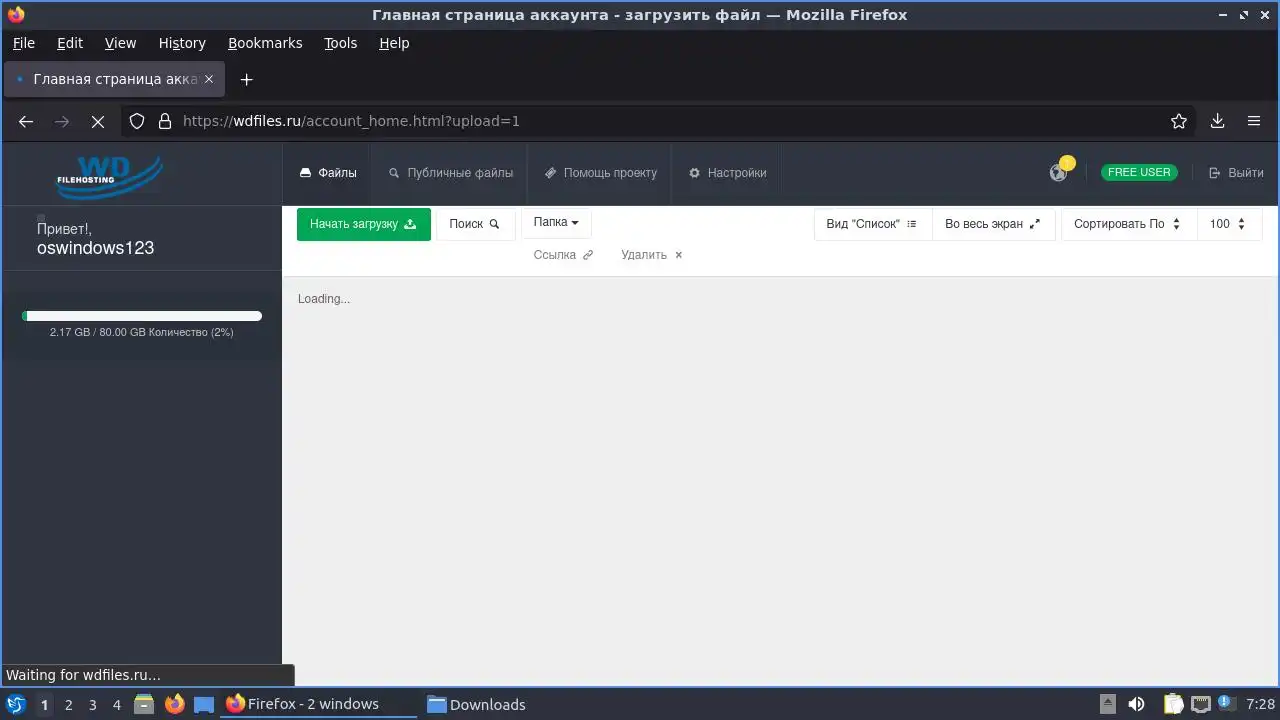The height and width of the screenshot is (720, 1280).
Task: Click the FREE USER badge
Action: (1139, 172)
